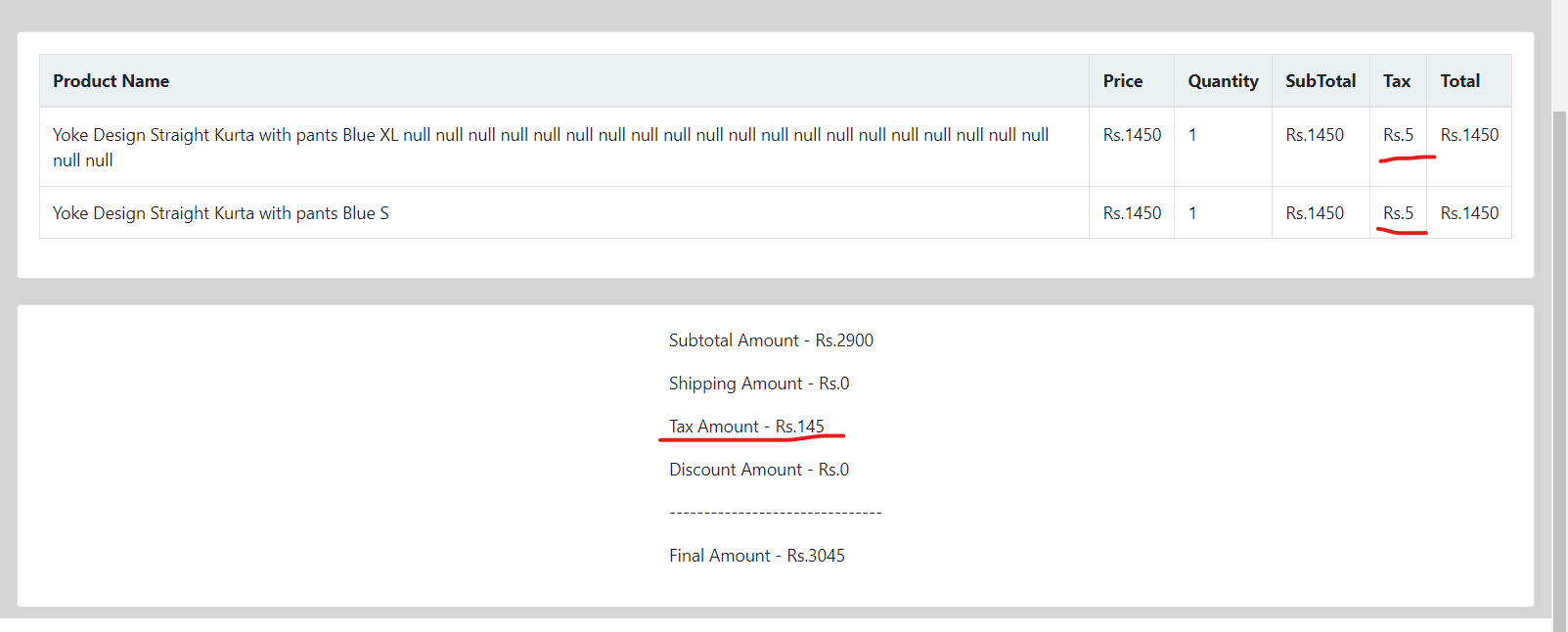
Task: Click the Final Amount Rs.3045 line
Action: [757, 556]
